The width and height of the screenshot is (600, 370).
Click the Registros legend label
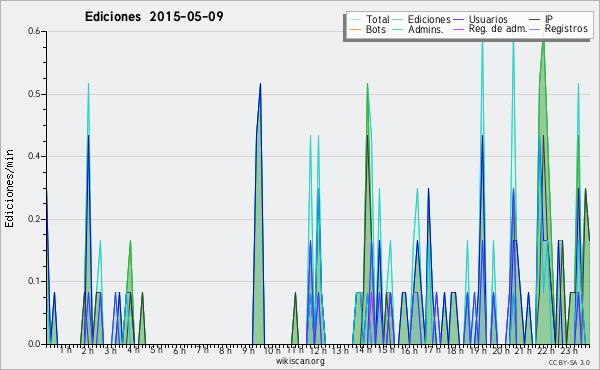tap(566, 29)
